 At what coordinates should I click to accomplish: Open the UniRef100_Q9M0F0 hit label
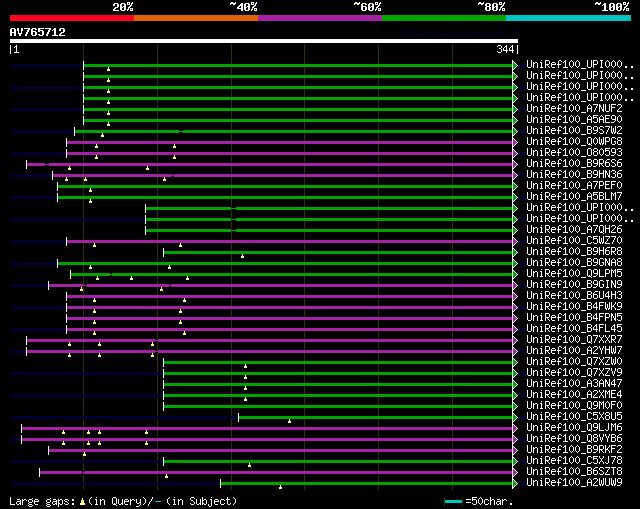coord(574,405)
